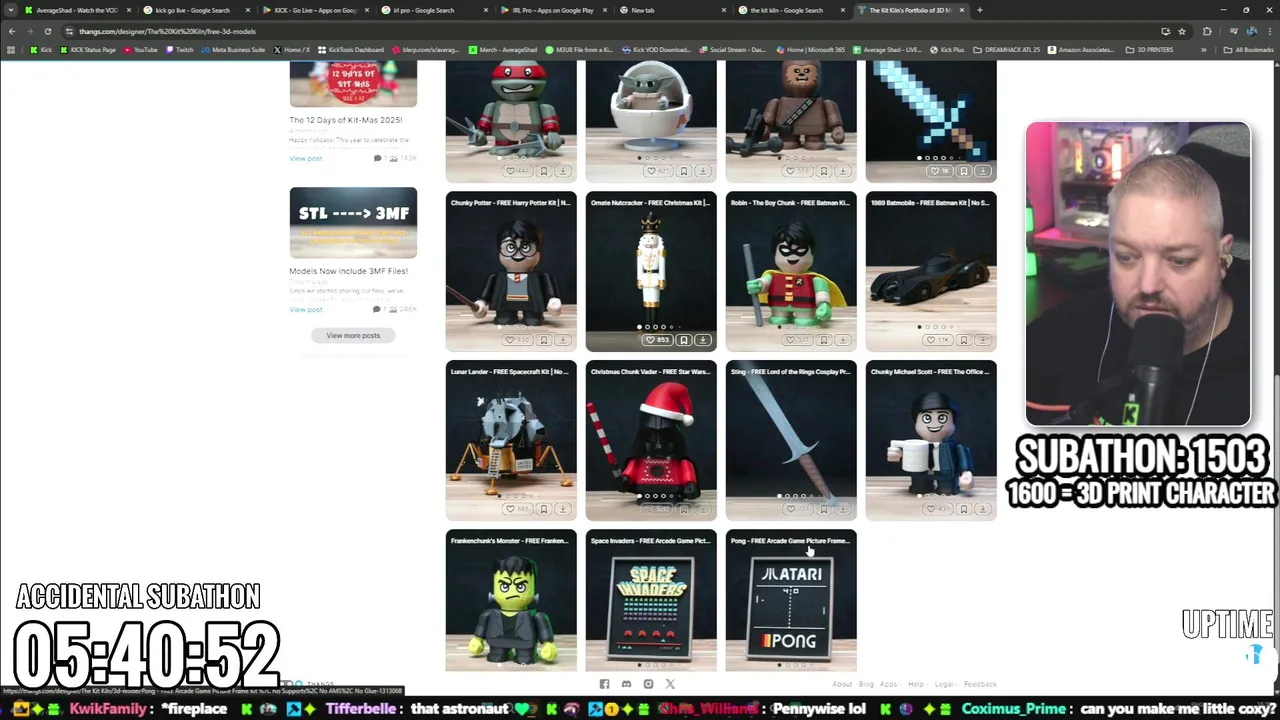Viewport: 1280px width, 720px height.
Task: Like the Ornate Nutcracker model
Action: pyautogui.click(x=657, y=340)
